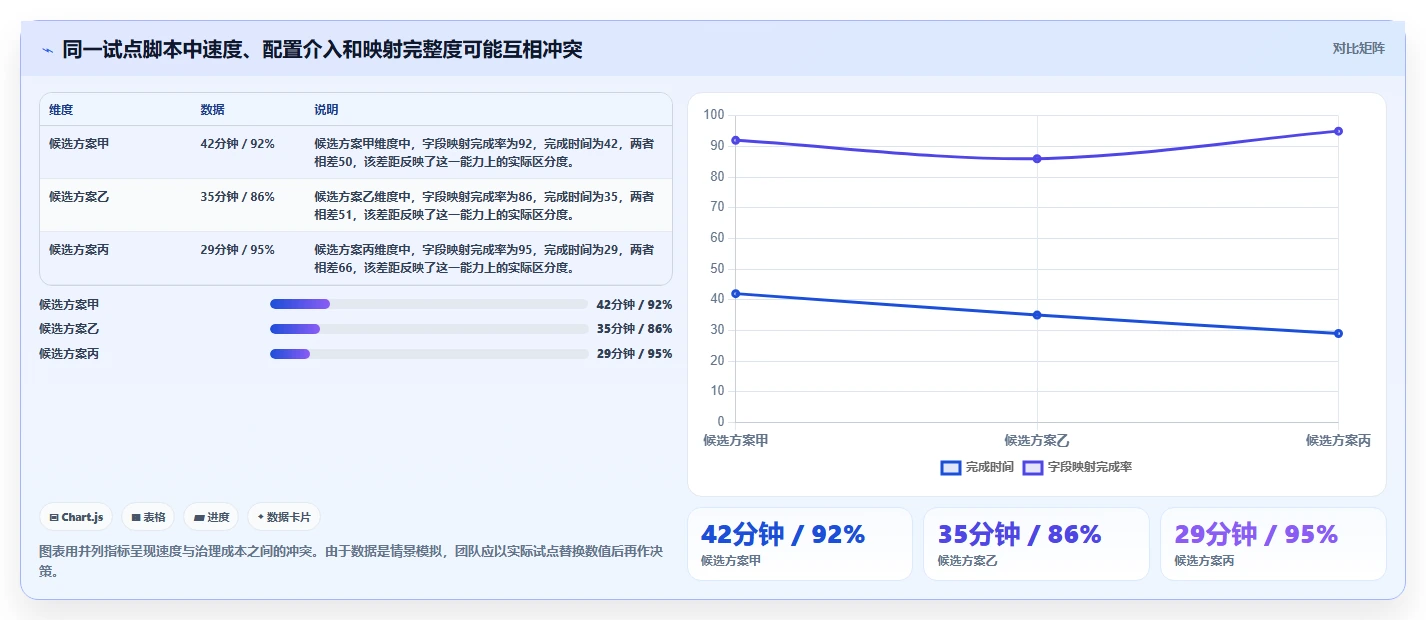Click the 候选方案甲 label beside its progress bar
The width and height of the screenshot is (1426, 620).
click(69, 304)
